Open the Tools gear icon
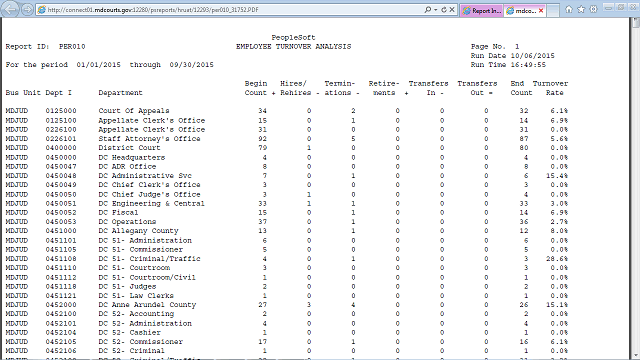Screen dimensions: 640x360 click(x=593, y=9)
